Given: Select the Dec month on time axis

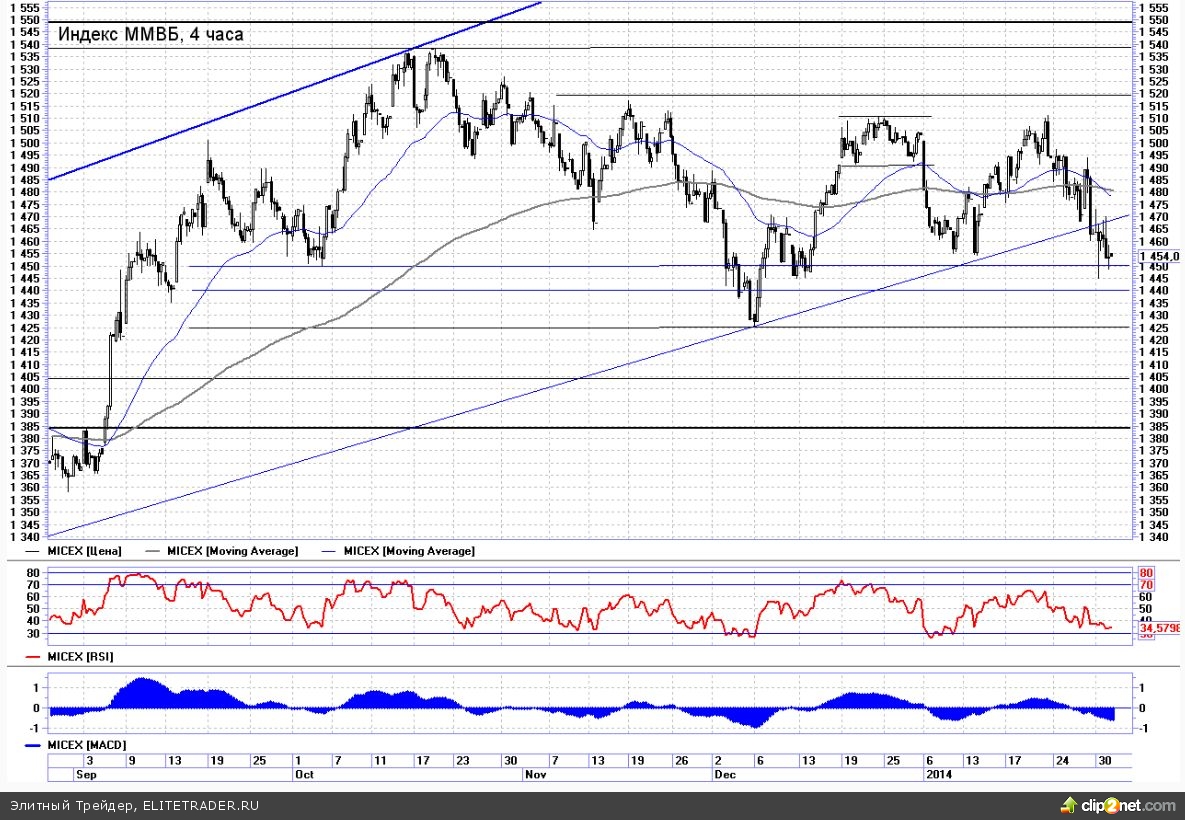Looking at the screenshot, I should pyautogui.click(x=724, y=774).
